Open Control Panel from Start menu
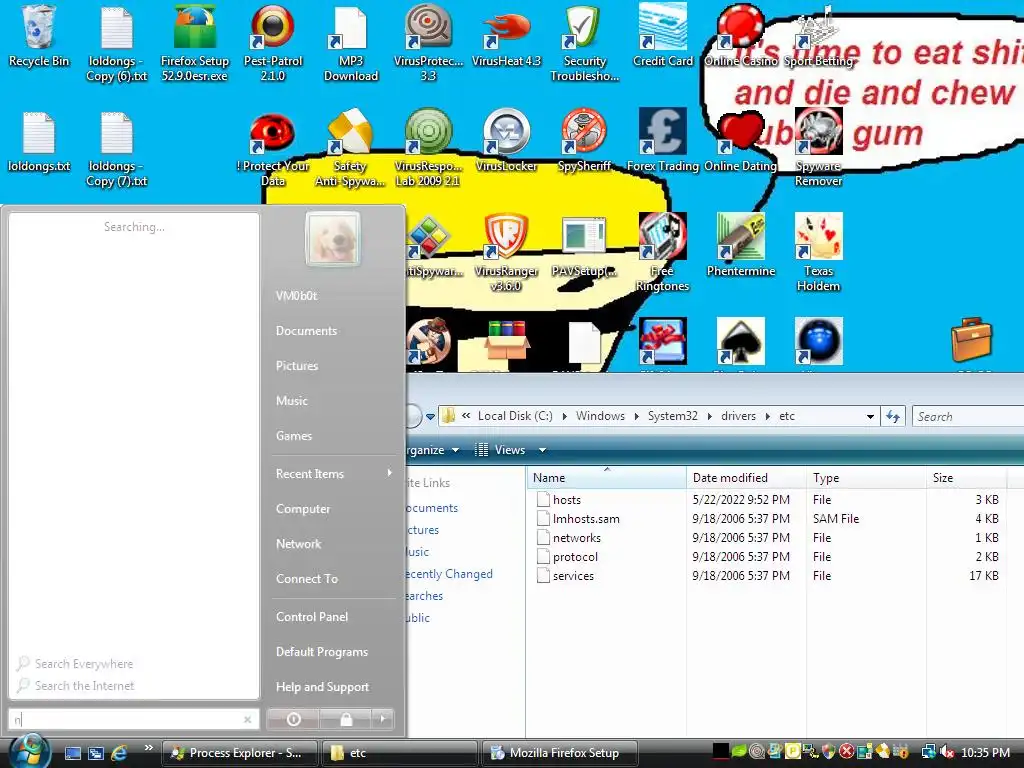 (312, 616)
